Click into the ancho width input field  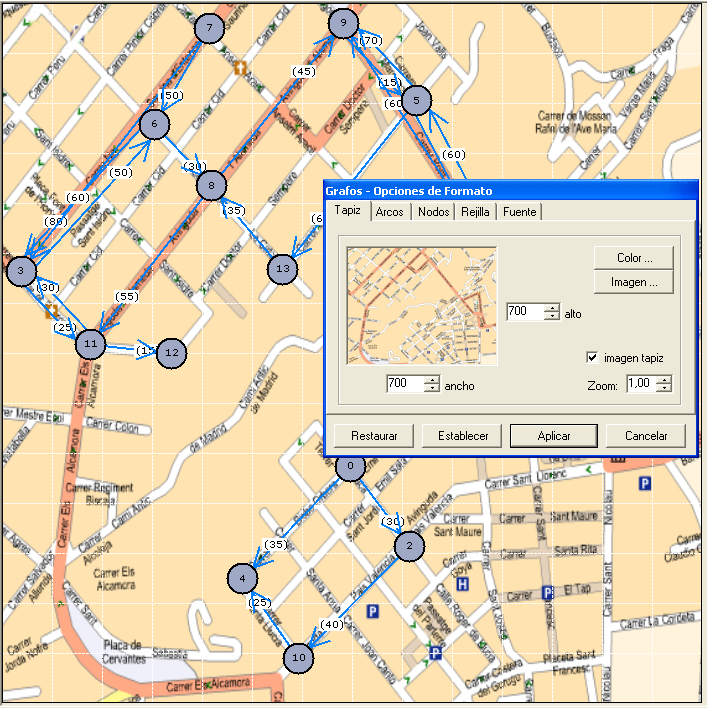point(405,384)
